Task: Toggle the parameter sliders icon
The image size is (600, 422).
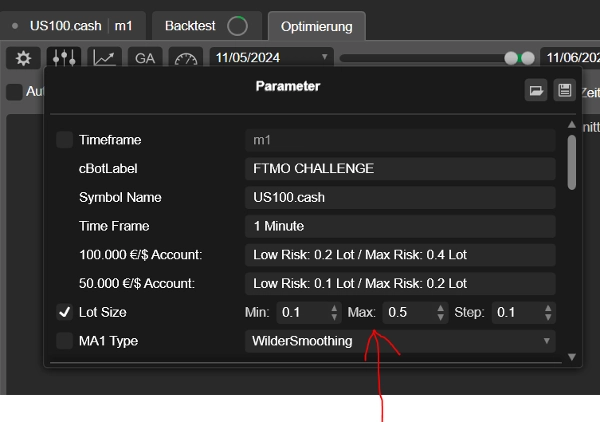Action: pyautogui.click(x=64, y=57)
